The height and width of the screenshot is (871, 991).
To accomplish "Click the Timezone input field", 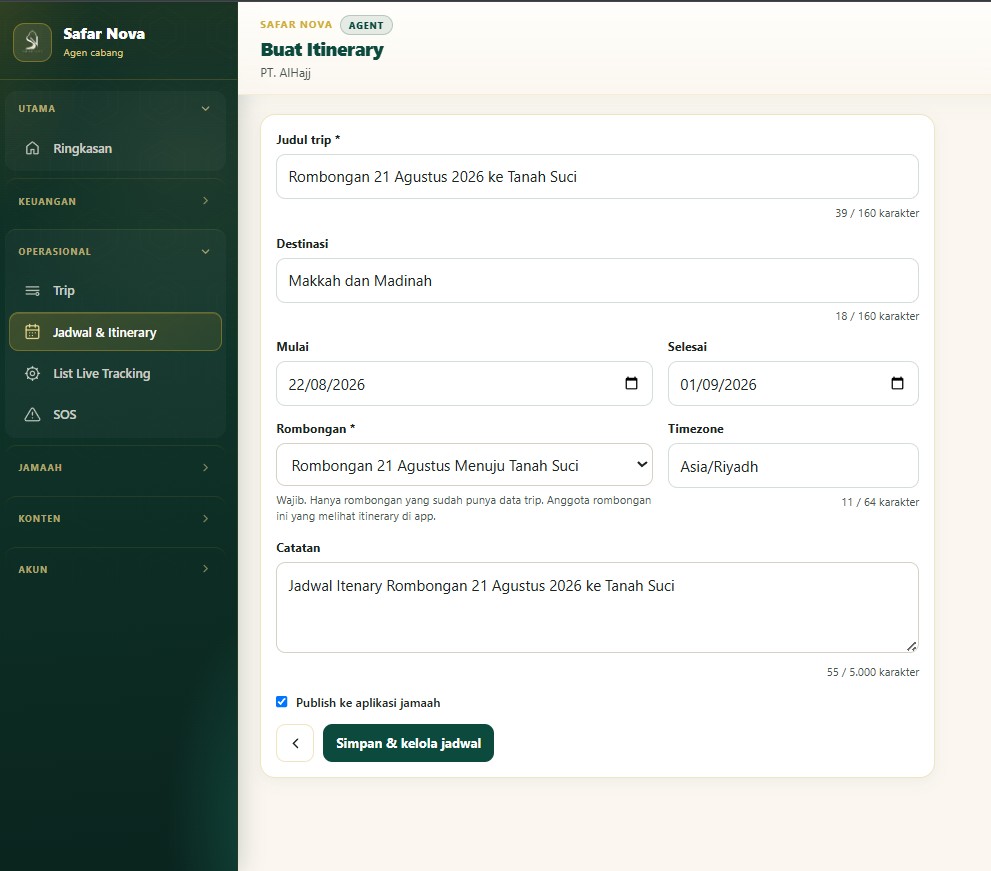I will pos(793,466).
